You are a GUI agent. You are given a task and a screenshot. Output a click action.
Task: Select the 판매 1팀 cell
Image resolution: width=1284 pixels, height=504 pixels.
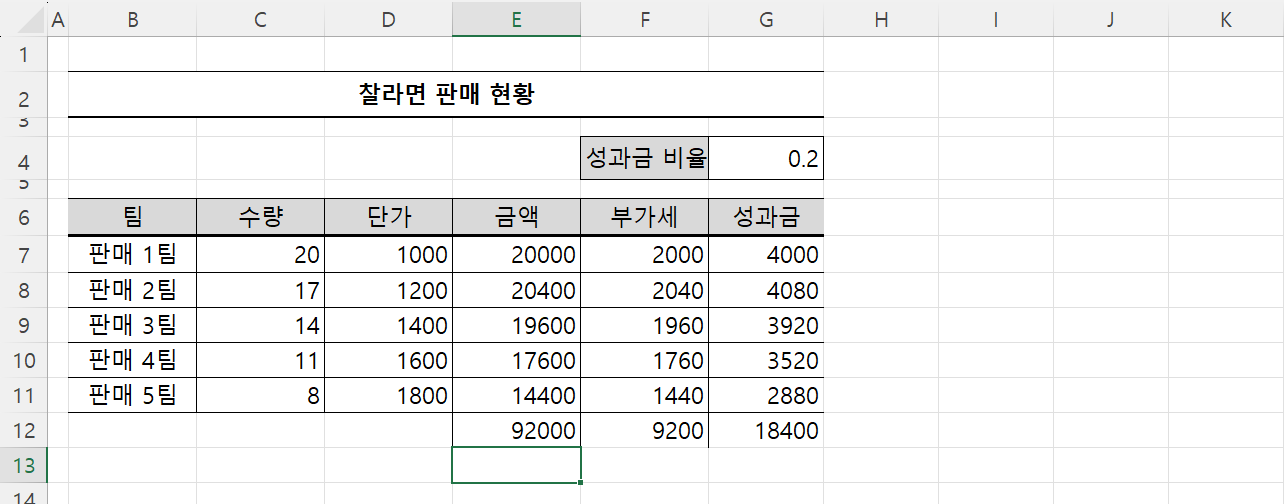tap(132, 255)
